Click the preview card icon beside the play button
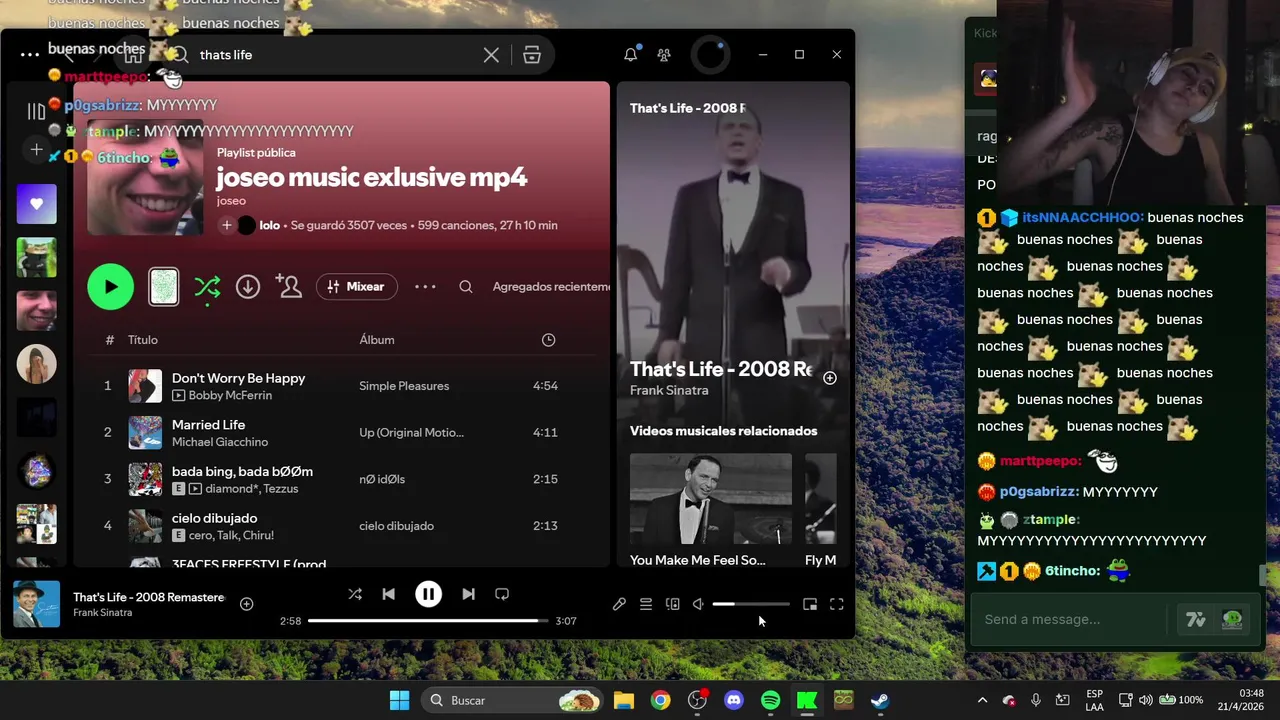Image resolution: width=1280 pixels, height=720 pixels. [x=164, y=287]
